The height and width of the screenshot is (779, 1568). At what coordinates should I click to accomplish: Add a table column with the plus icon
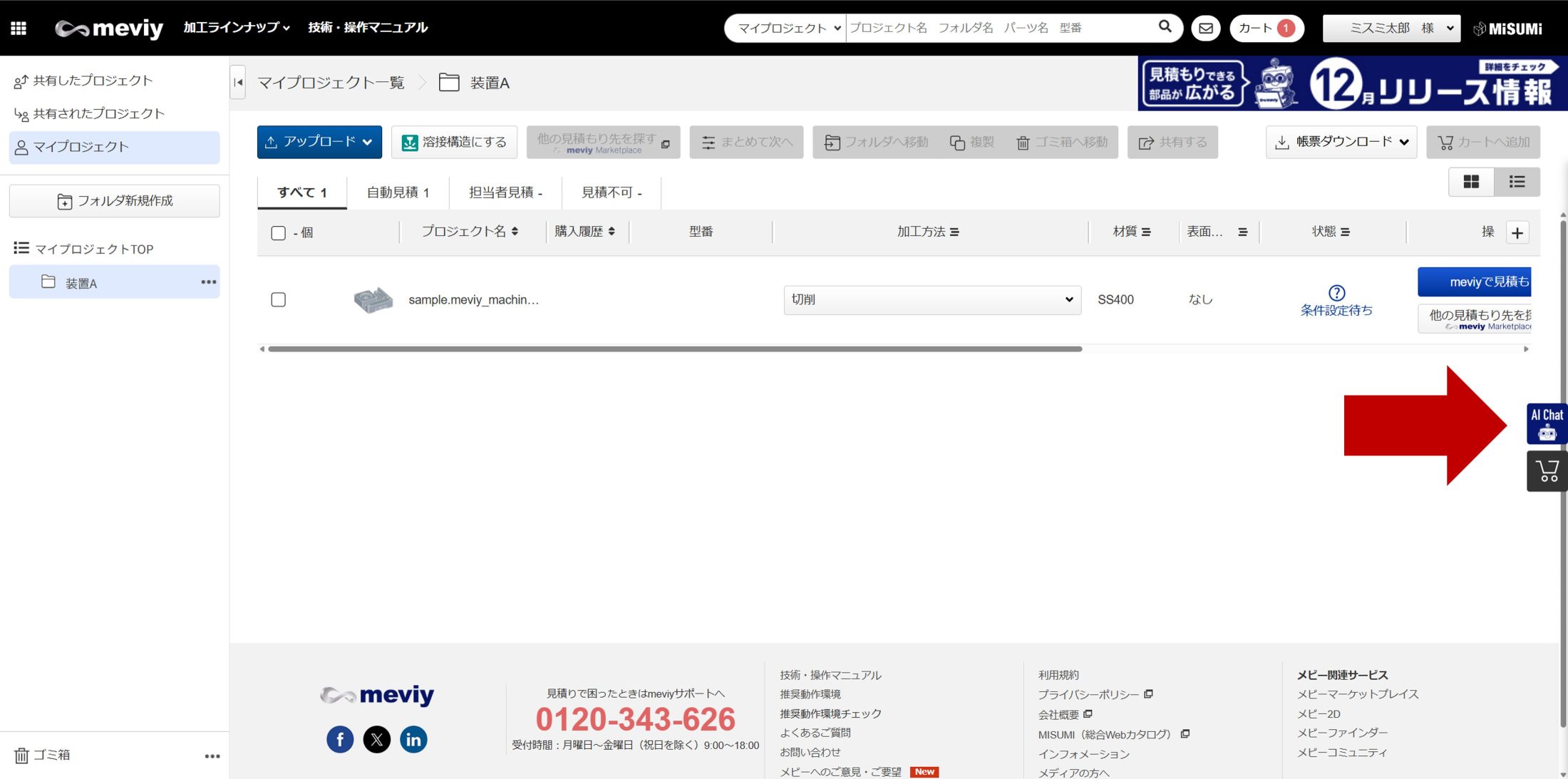[x=1517, y=232]
